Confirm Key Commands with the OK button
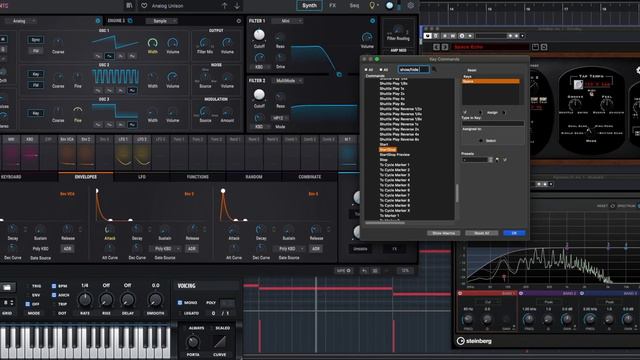The width and height of the screenshot is (640, 360). (x=514, y=233)
